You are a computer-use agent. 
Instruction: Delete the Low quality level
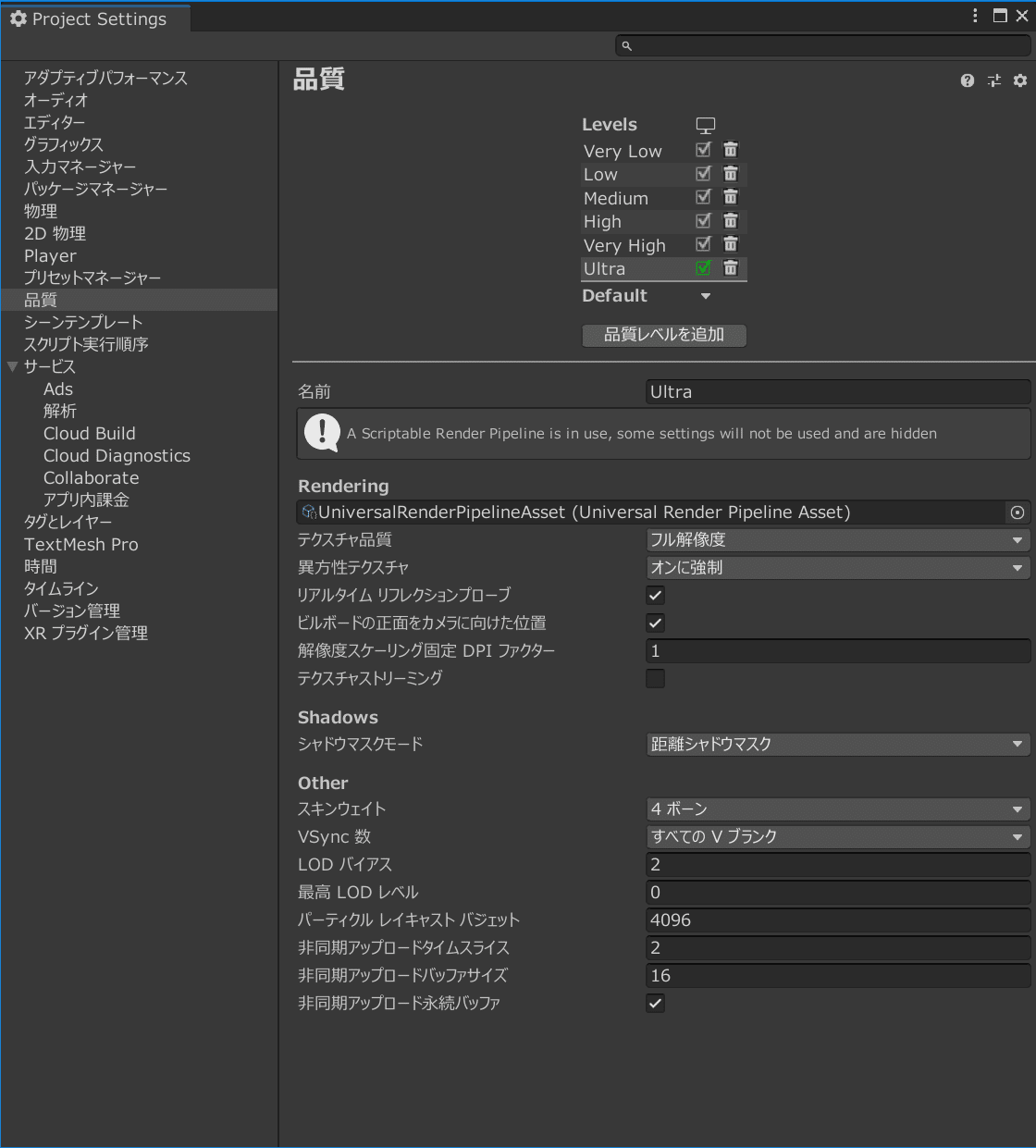tap(731, 174)
